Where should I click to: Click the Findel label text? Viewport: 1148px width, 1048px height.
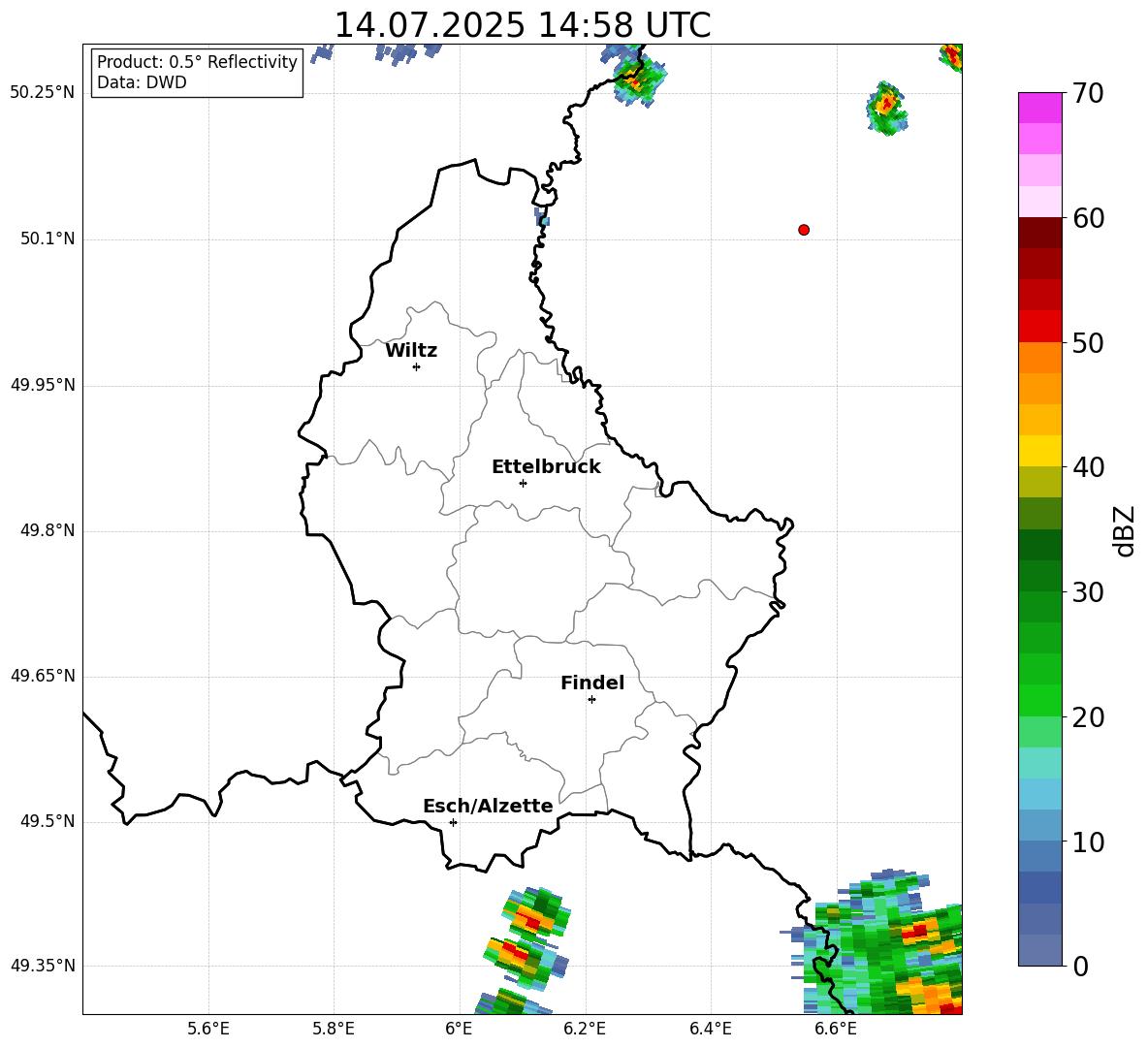coord(592,683)
